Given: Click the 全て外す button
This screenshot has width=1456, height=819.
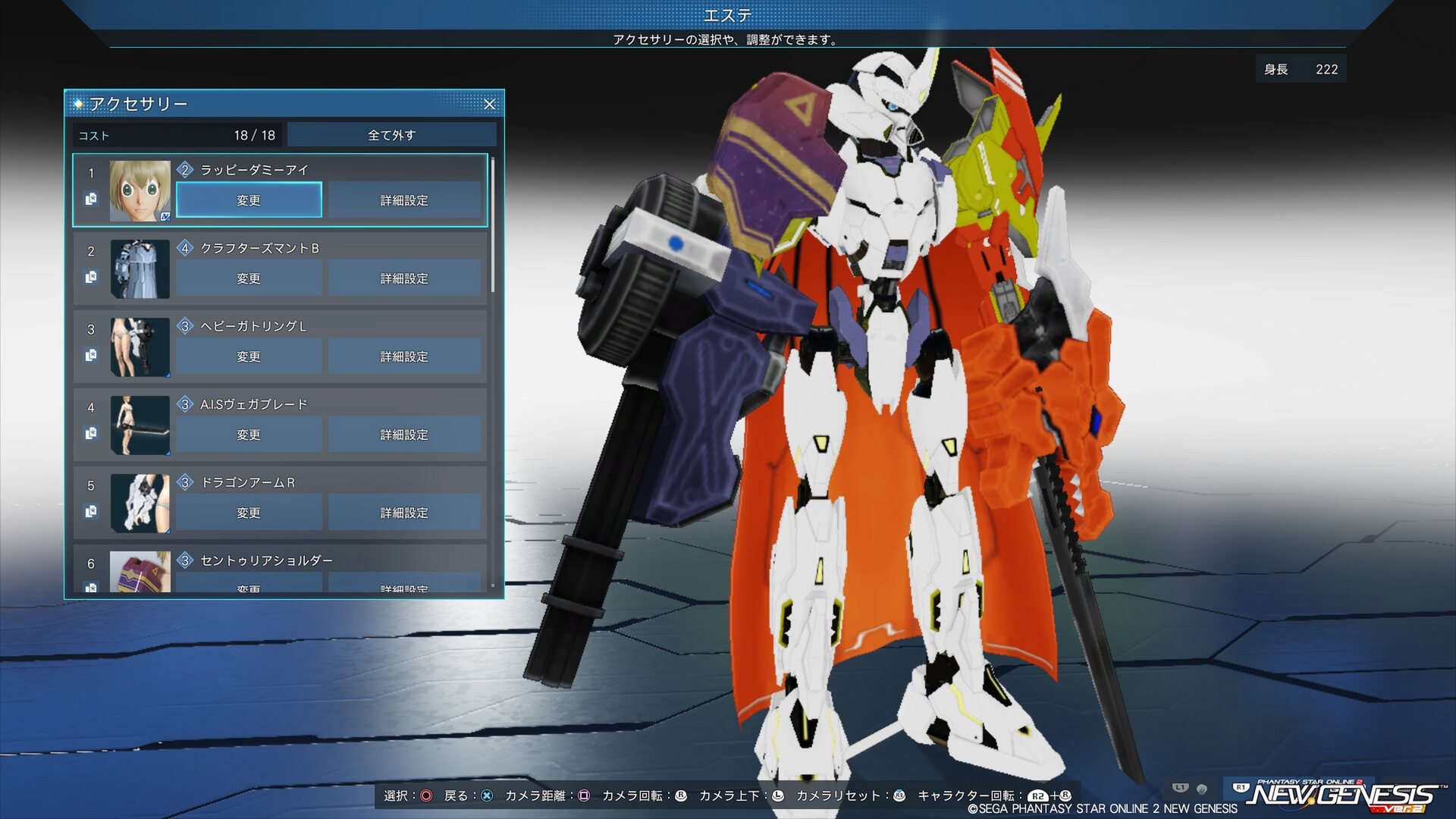Looking at the screenshot, I should point(391,135).
